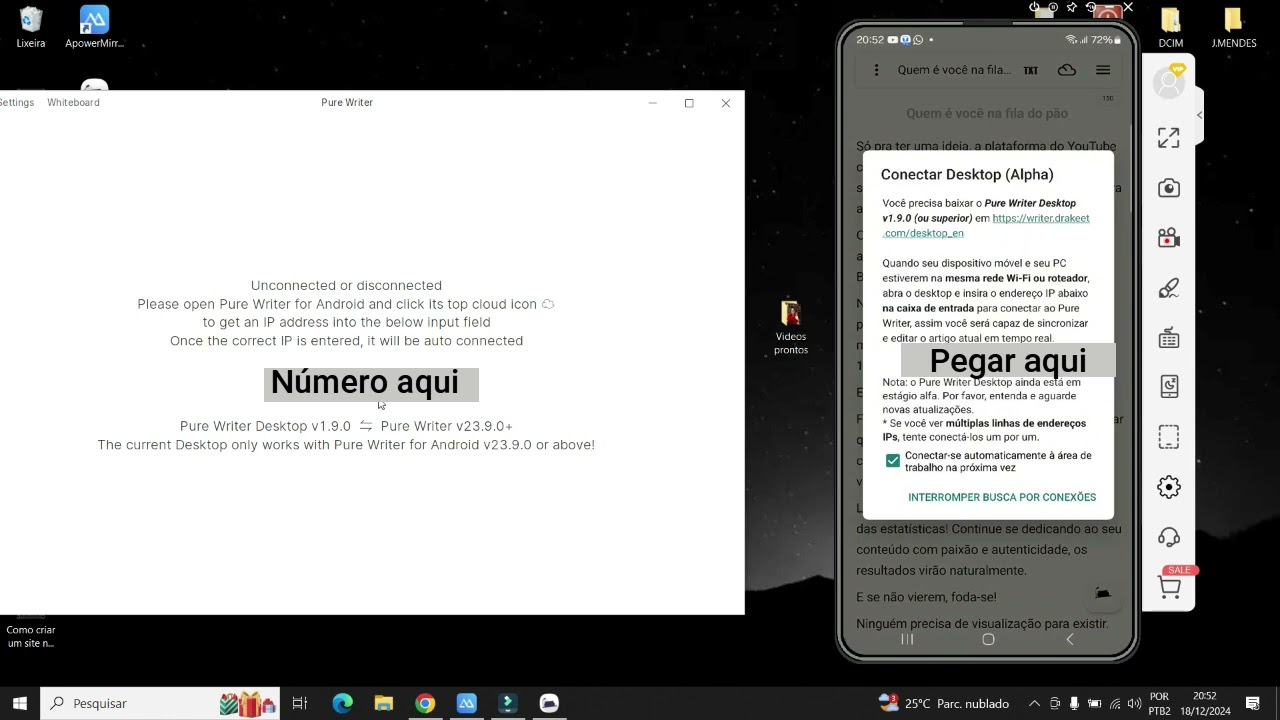Click the dashed rectangle icon in sidebar
Viewport: 1280px width, 720px height.
click(x=1169, y=437)
